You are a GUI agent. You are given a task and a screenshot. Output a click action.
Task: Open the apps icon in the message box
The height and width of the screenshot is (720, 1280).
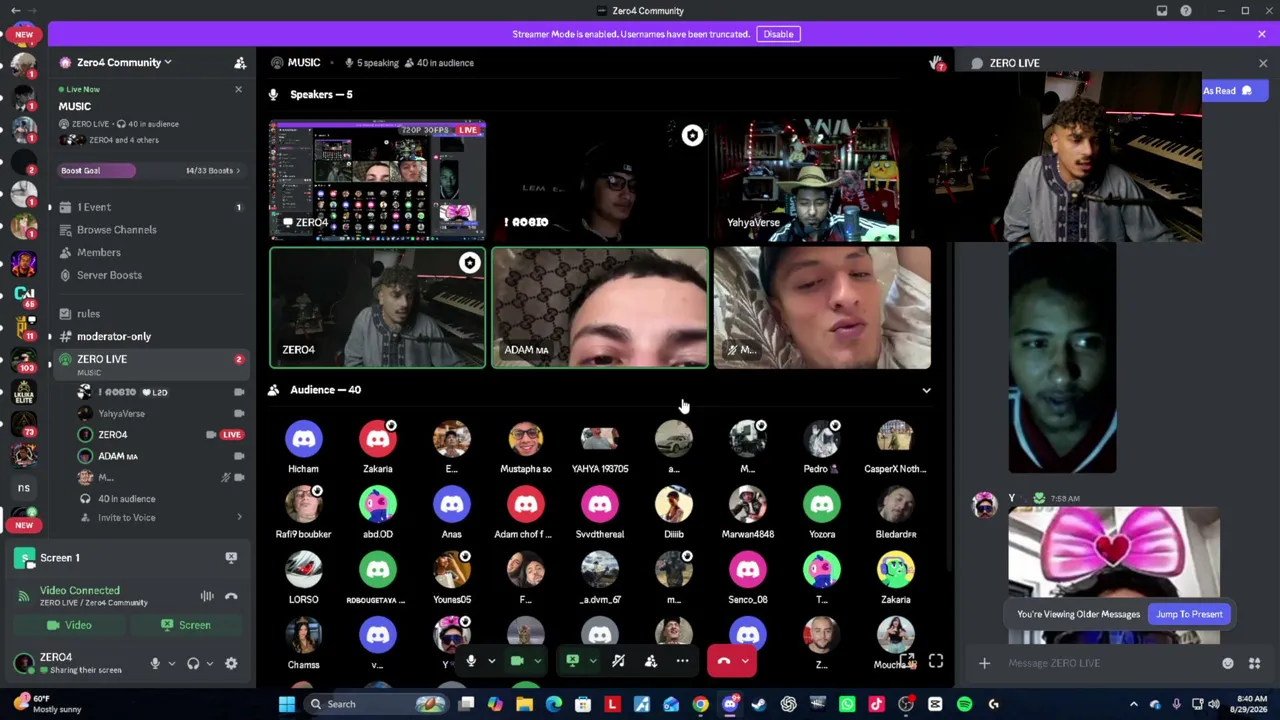click(1254, 663)
